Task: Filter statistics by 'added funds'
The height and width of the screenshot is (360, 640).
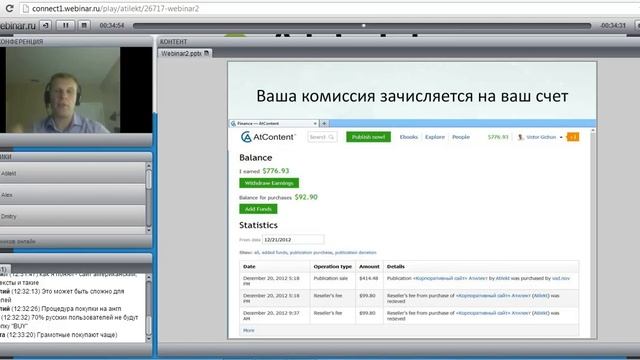Action: click(x=275, y=253)
